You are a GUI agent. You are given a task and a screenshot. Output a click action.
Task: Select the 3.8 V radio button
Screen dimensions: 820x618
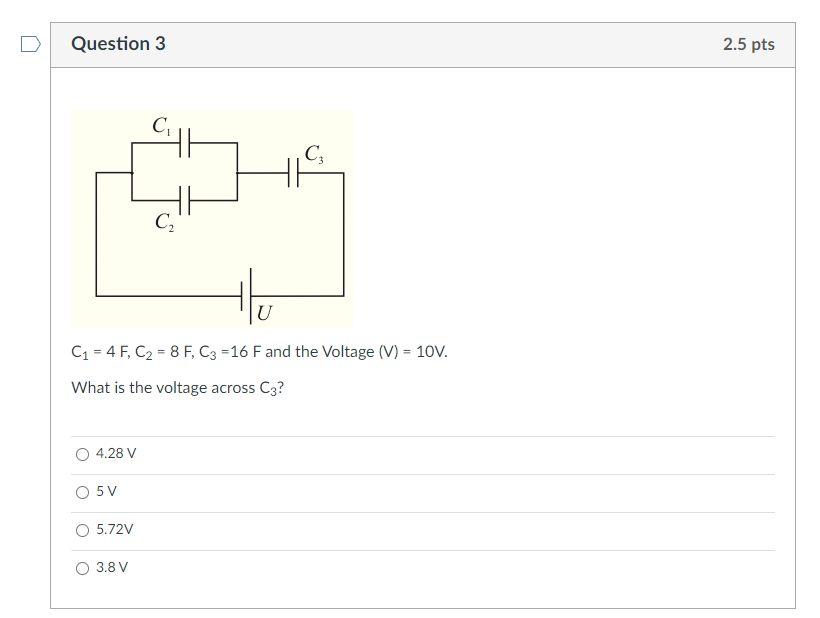pos(82,568)
